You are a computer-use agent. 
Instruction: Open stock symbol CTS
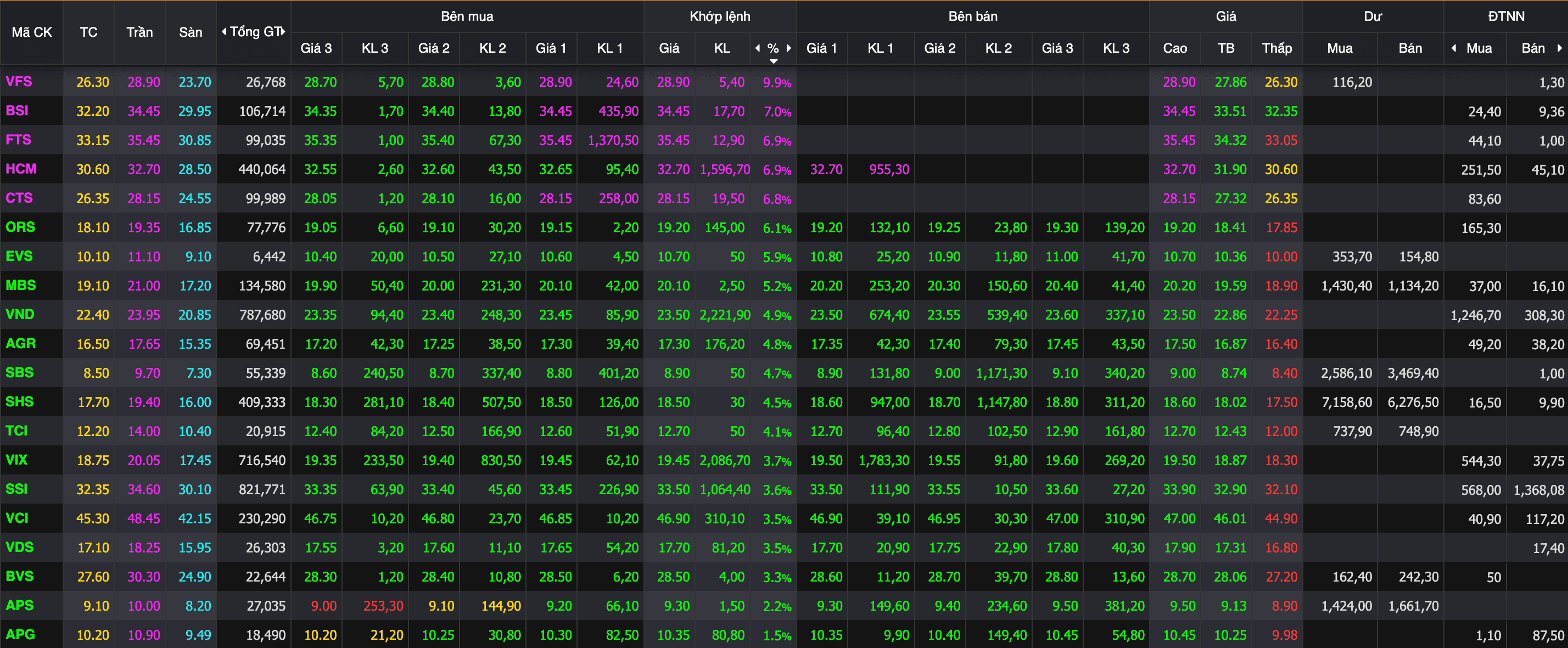[19, 198]
